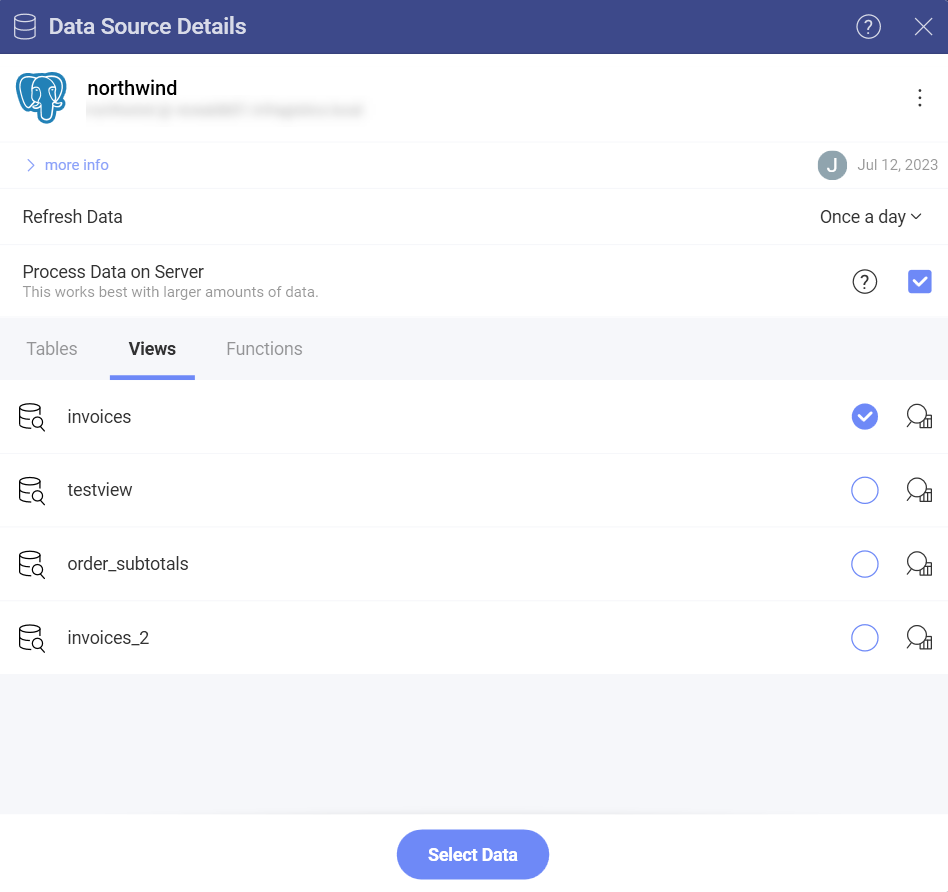Click the database icon beside Data Source Details
Screen dimensions: 948x892
tap(25, 27)
